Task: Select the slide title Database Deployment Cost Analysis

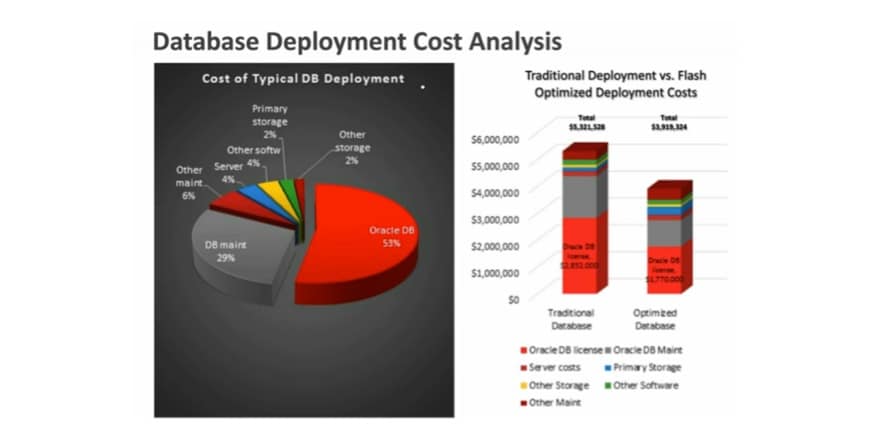Action: pos(357,43)
